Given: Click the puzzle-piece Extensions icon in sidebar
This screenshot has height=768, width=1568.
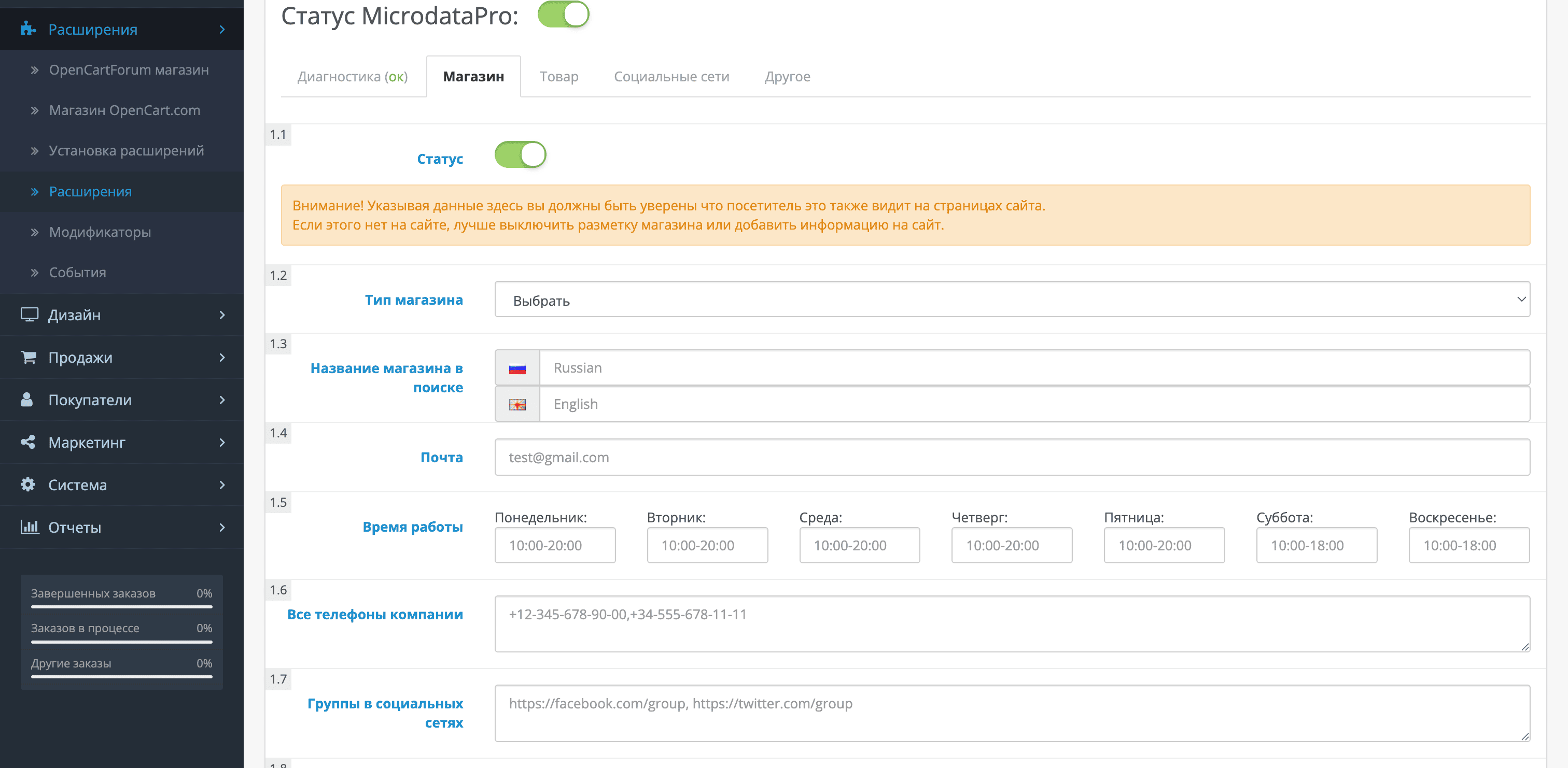Looking at the screenshot, I should point(28,29).
